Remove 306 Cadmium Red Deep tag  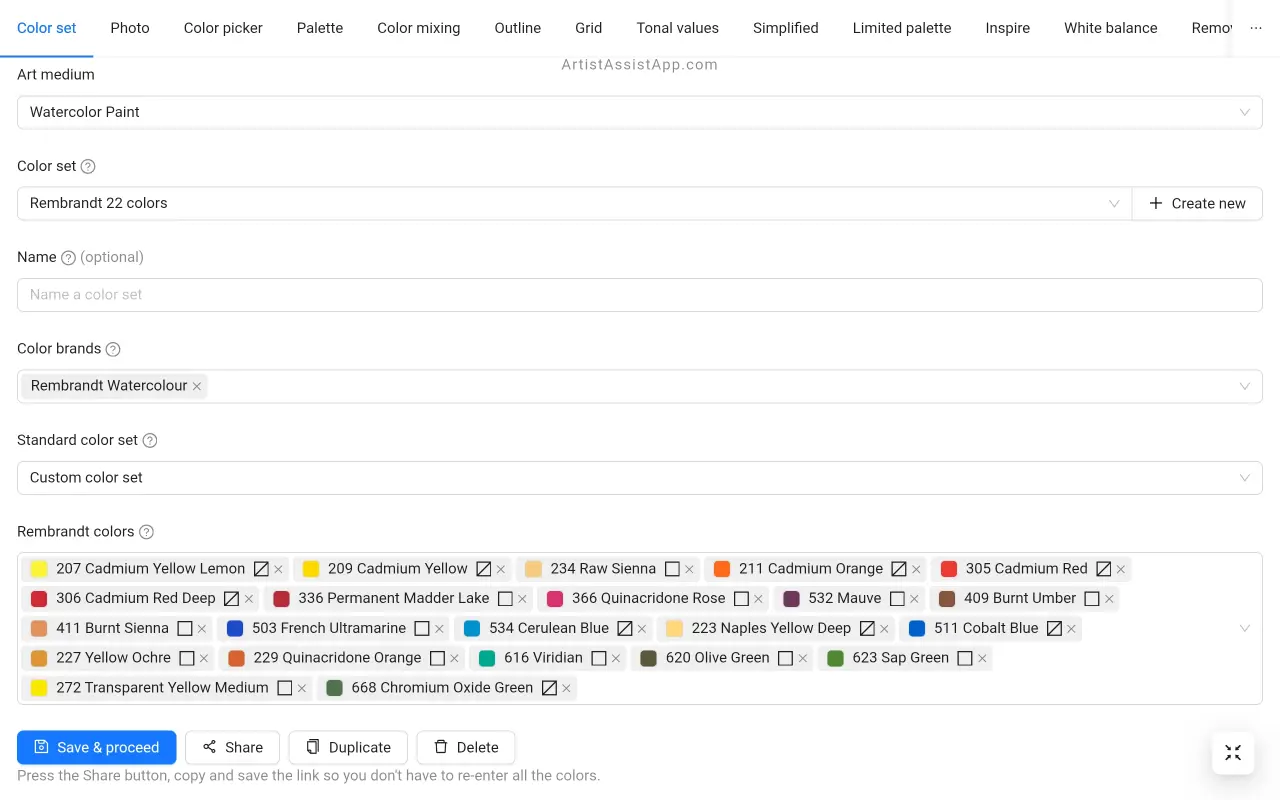point(249,599)
